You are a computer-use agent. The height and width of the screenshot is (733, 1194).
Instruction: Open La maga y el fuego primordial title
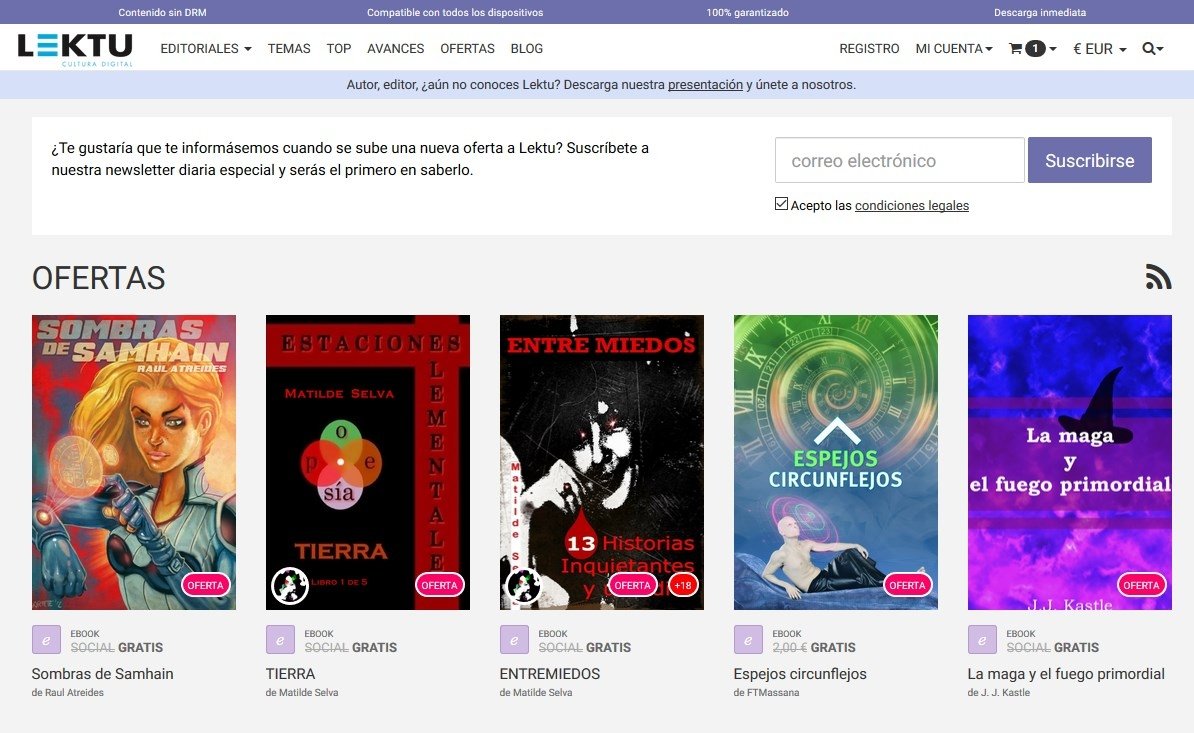1066,674
